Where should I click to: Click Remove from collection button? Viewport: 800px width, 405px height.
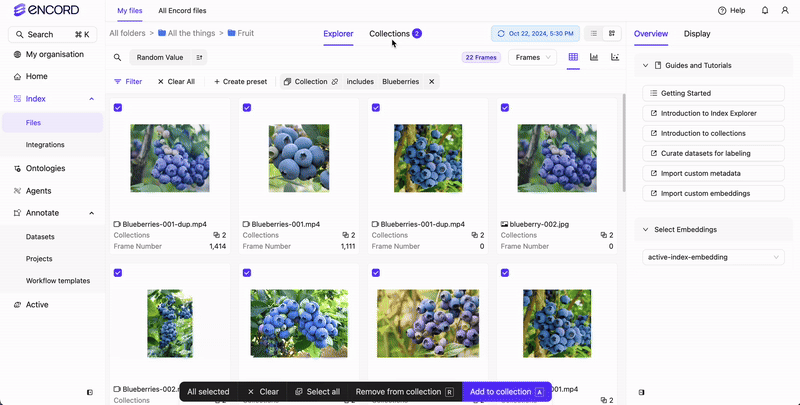(x=404, y=392)
